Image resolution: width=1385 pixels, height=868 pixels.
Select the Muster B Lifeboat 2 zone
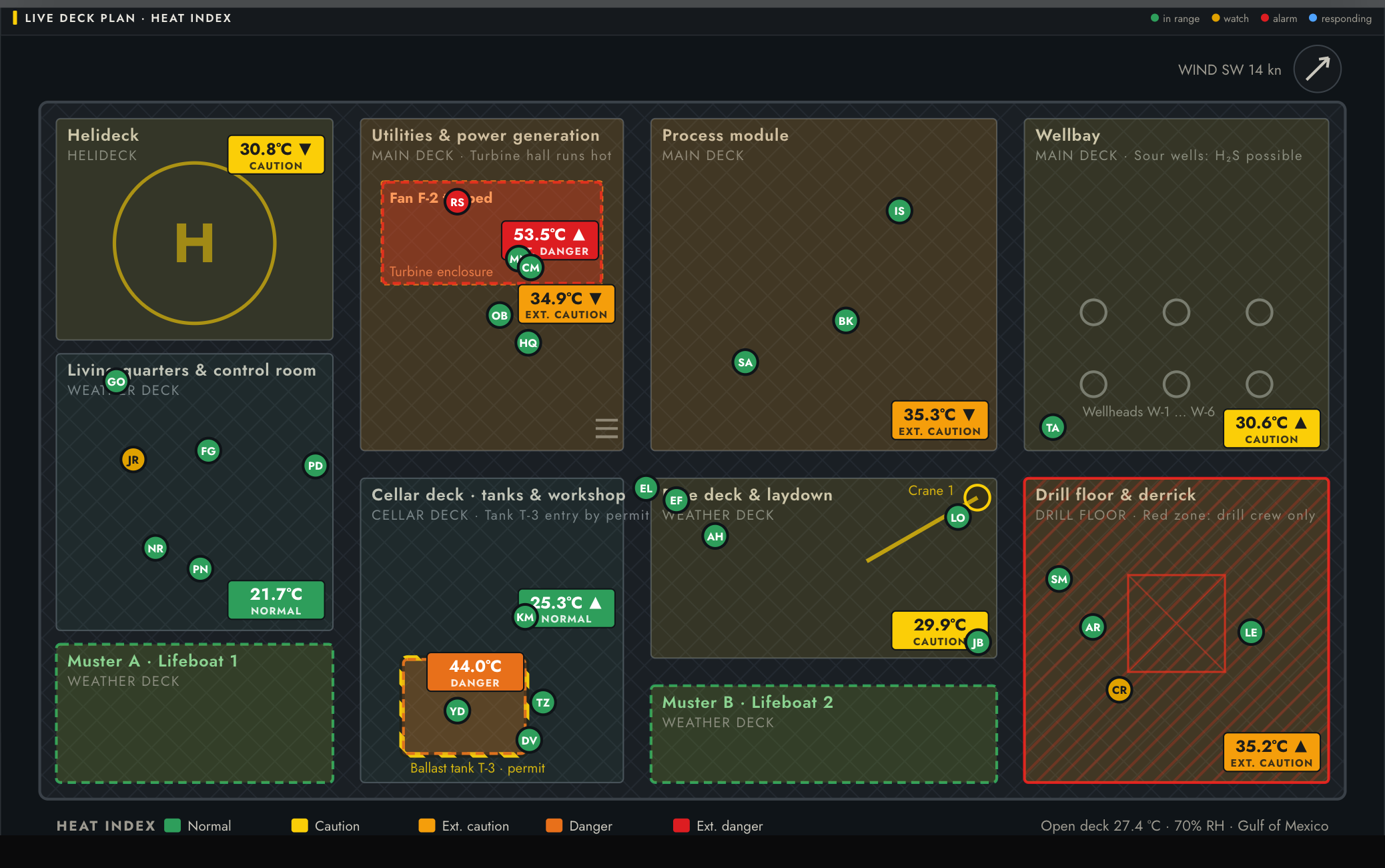coord(823,734)
